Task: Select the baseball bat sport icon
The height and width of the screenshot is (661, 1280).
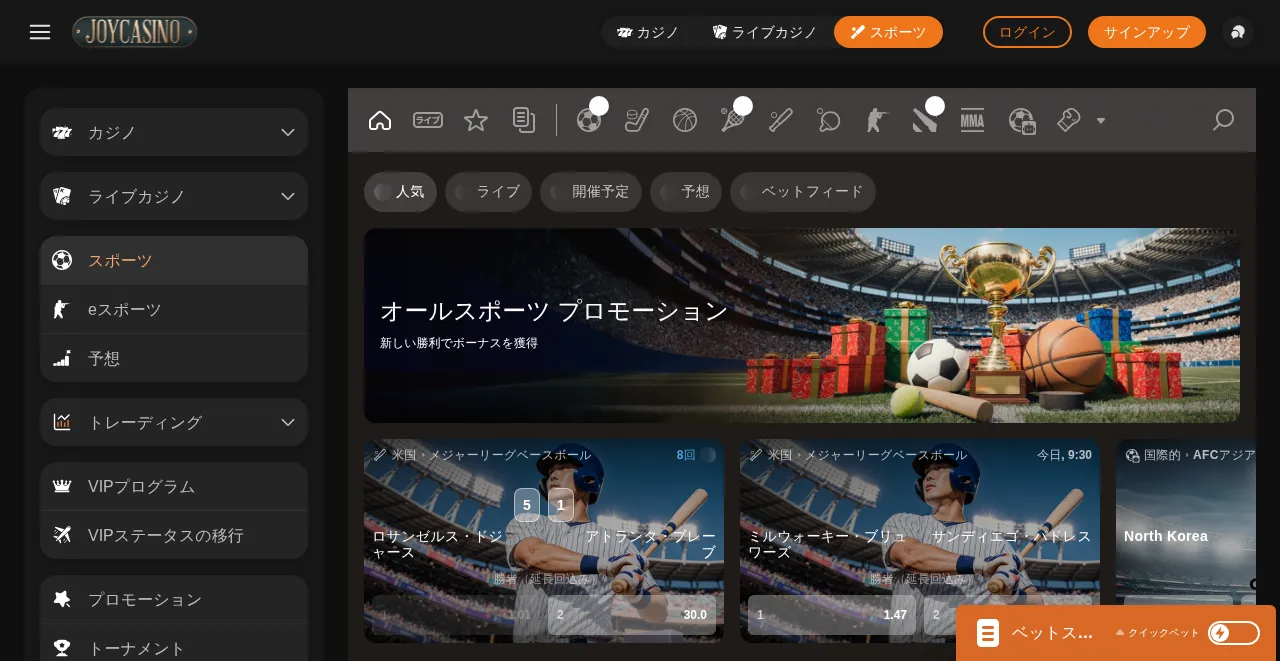Action: (x=781, y=120)
